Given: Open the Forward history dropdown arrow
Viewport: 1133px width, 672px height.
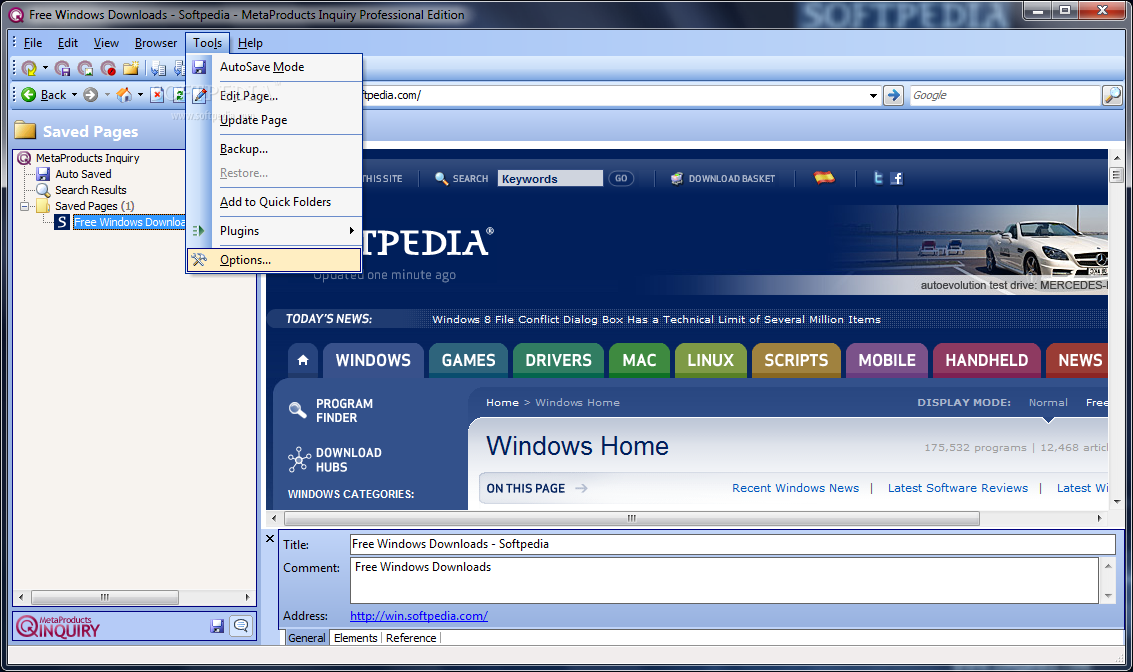Looking at the screenshot, I should (107, 95).
